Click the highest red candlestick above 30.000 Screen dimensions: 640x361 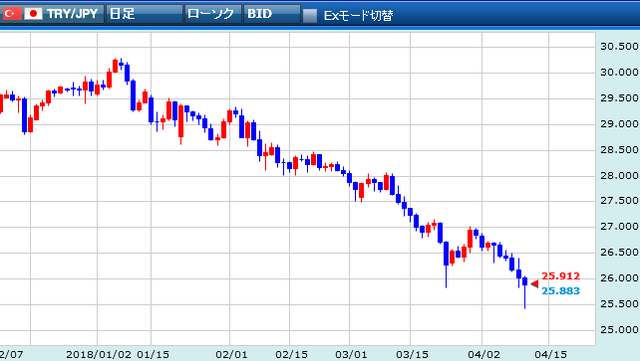[x=115, y=66]
